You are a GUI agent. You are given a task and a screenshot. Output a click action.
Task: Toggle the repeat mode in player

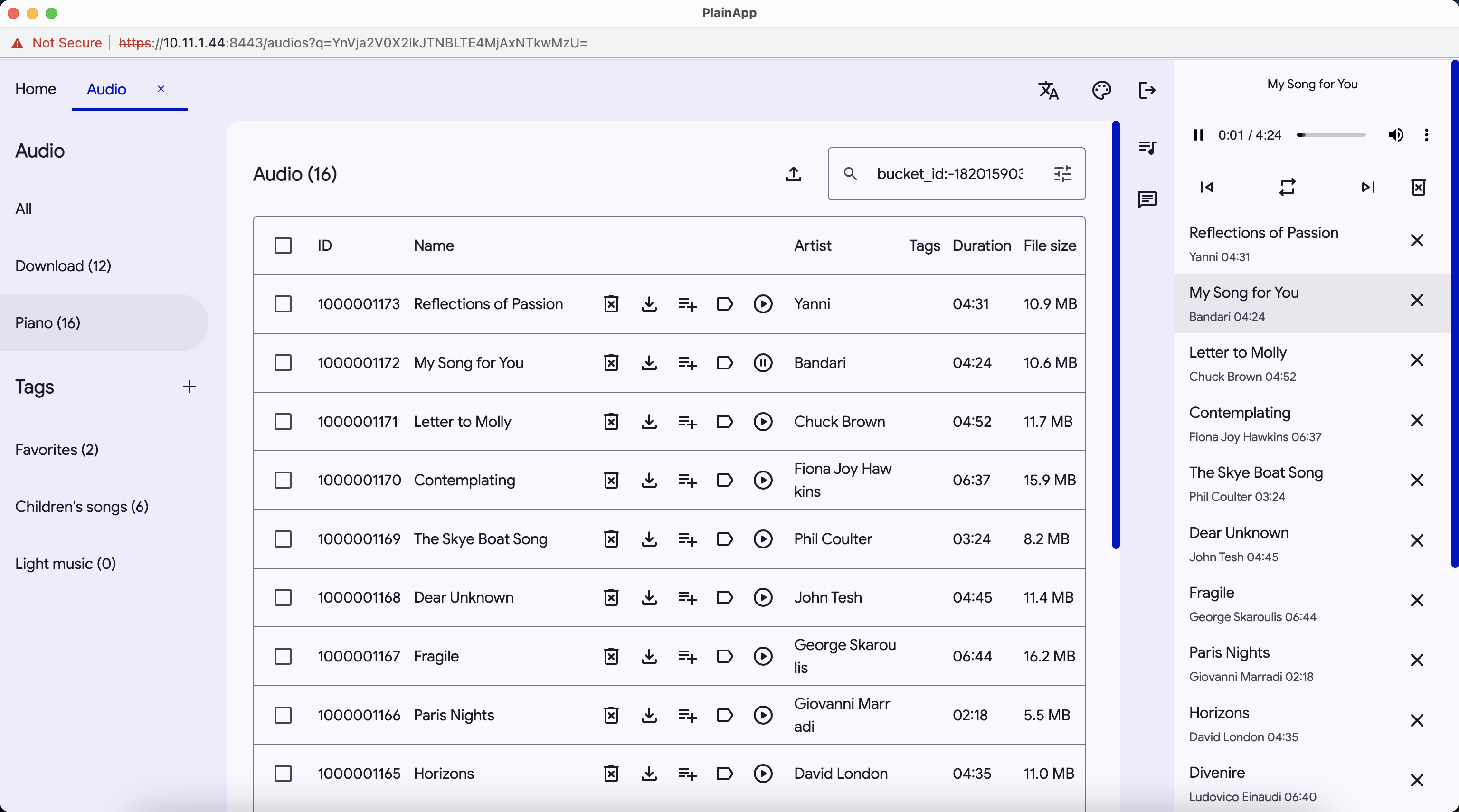pyautogui.click(x=1287, y=188)
